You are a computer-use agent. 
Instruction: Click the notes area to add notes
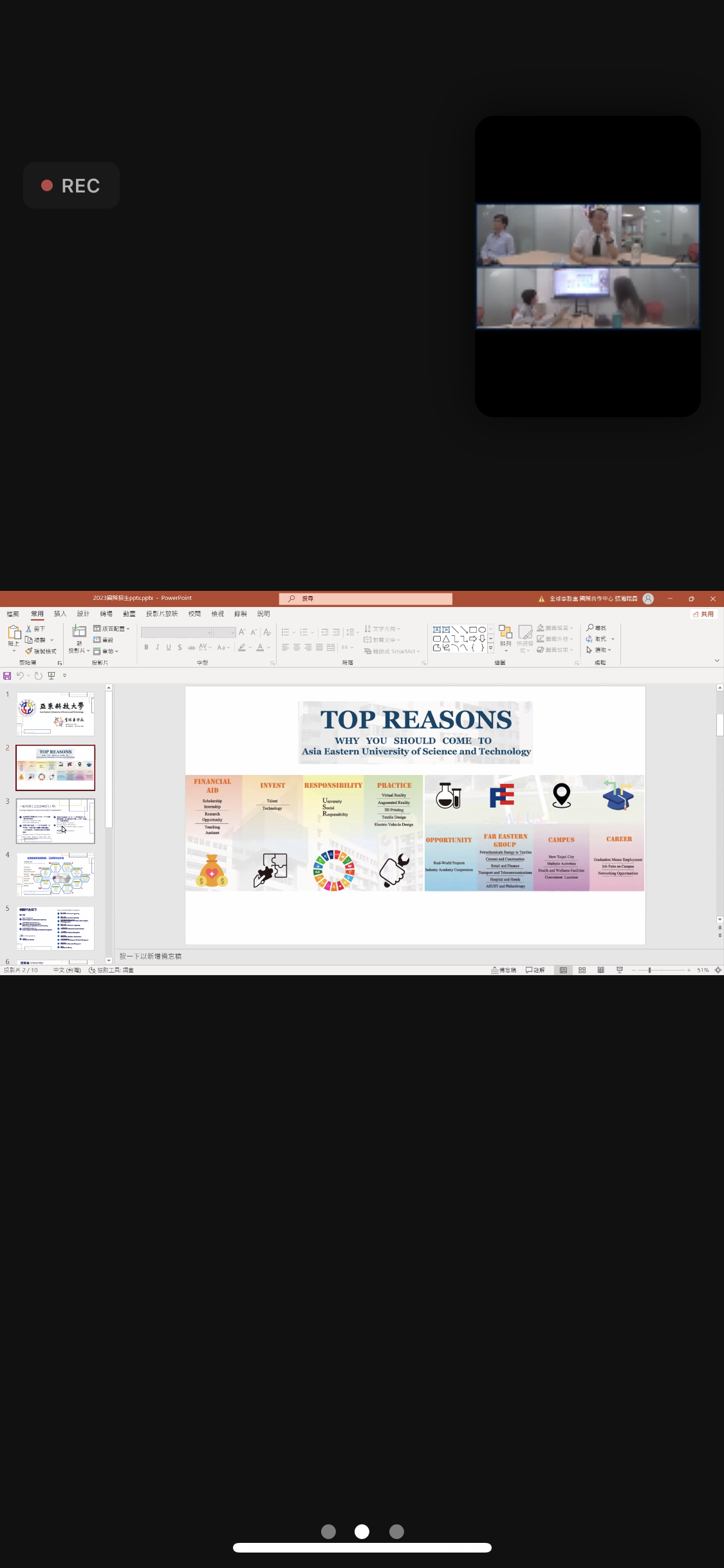coord(416,957)
